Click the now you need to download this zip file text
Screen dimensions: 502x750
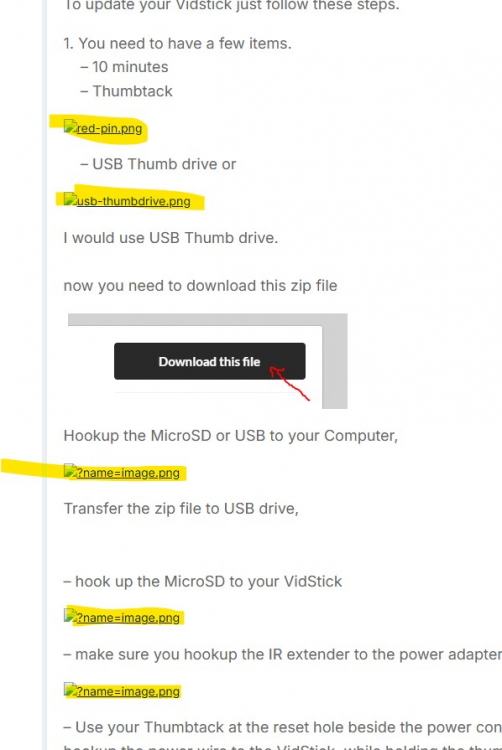pyautogui.click(x=200, y=286)
